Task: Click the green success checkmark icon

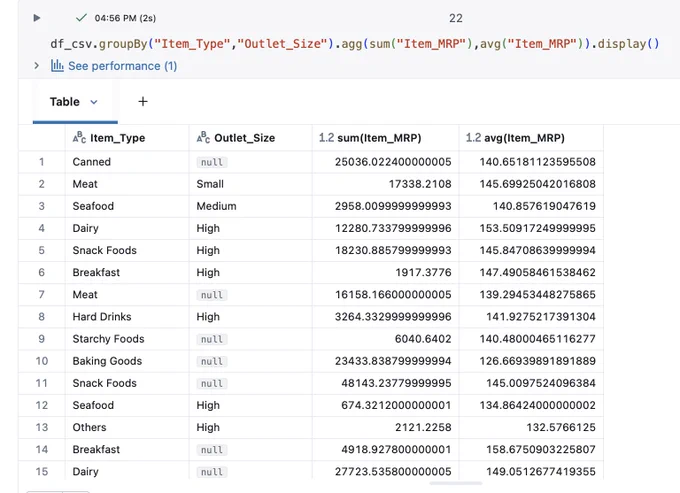Action: 81,18
